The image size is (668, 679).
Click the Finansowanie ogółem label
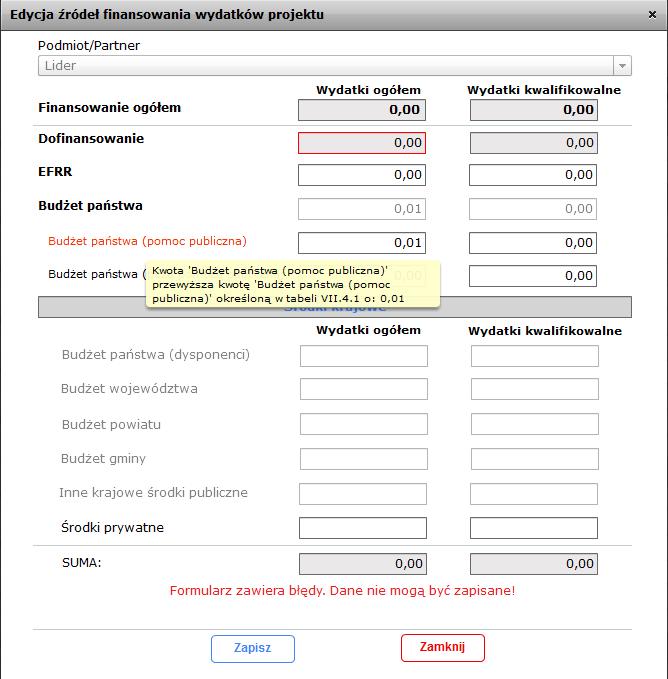point(110,108)
